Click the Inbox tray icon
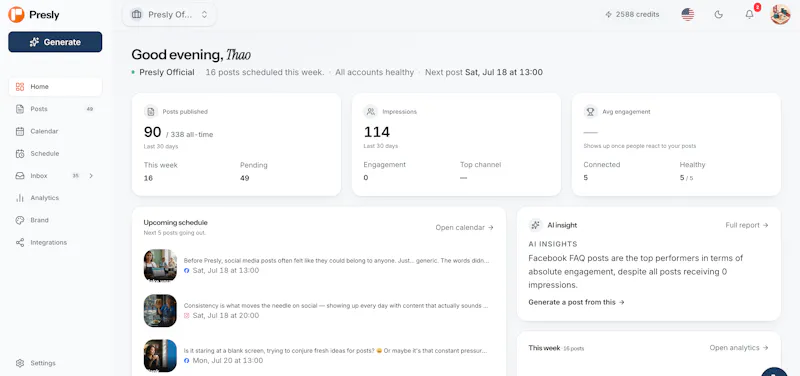Viewport: 800px width, 376px height. coord(20,176)
